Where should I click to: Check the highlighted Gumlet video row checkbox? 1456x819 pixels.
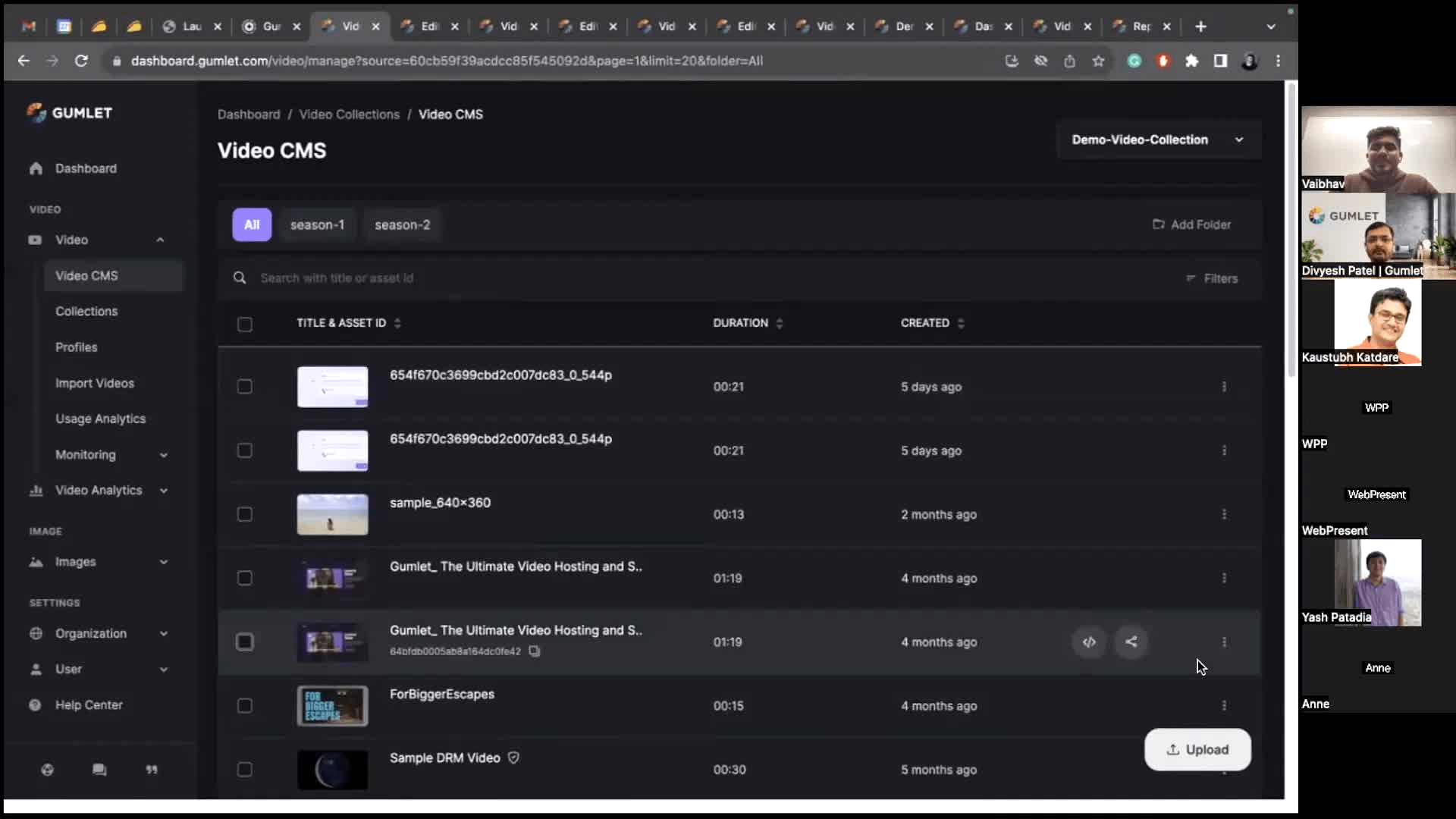point(244,642)
